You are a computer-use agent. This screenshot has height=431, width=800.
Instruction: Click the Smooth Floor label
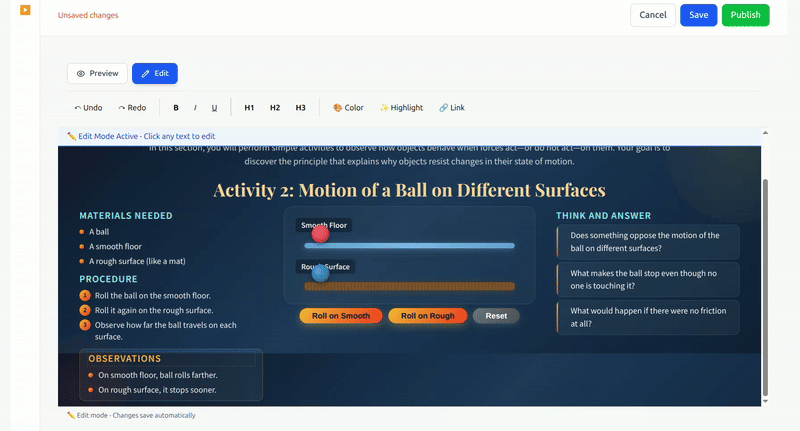coord(324,225)
